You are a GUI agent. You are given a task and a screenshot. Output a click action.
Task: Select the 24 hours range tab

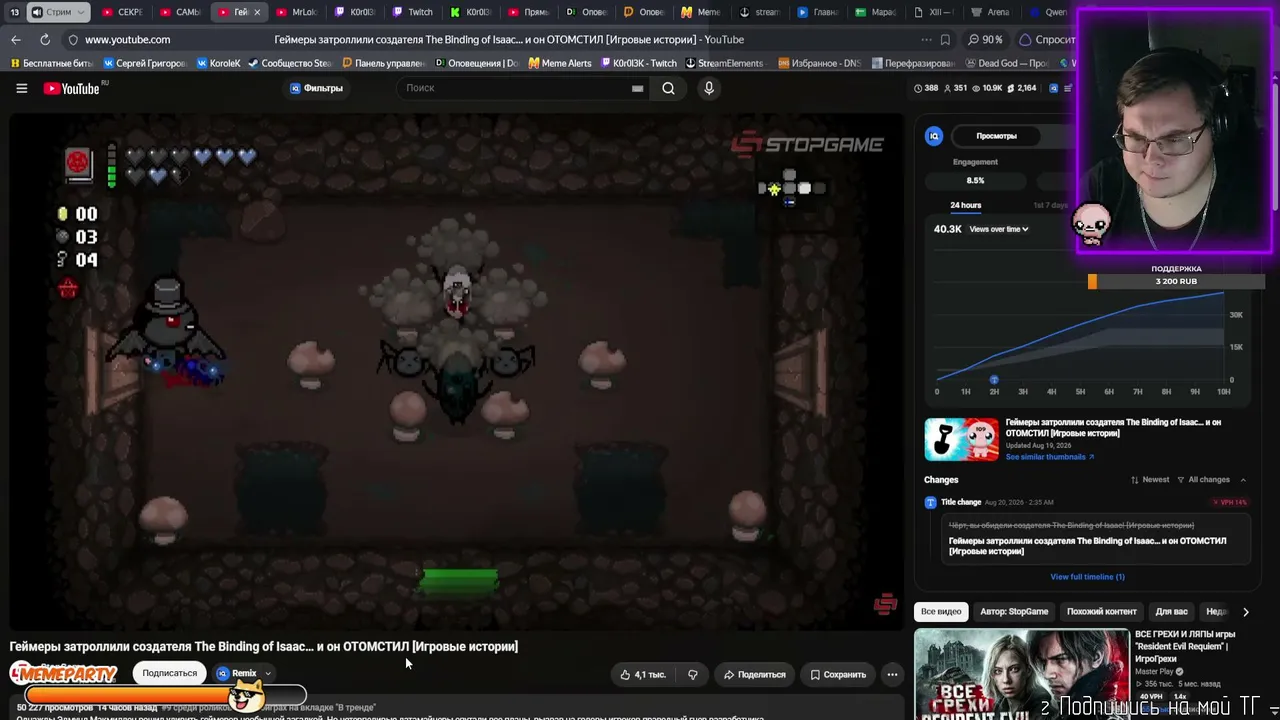(965, 205)
